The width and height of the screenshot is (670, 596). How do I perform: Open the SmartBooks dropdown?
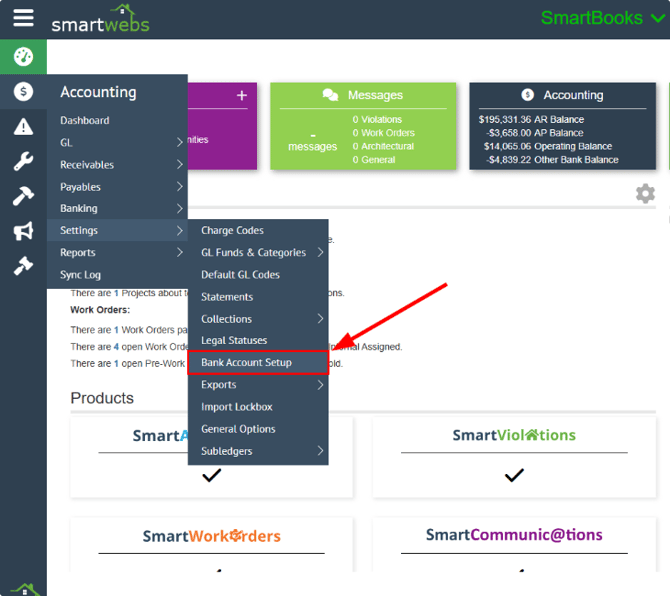click(x=603, y=18)
